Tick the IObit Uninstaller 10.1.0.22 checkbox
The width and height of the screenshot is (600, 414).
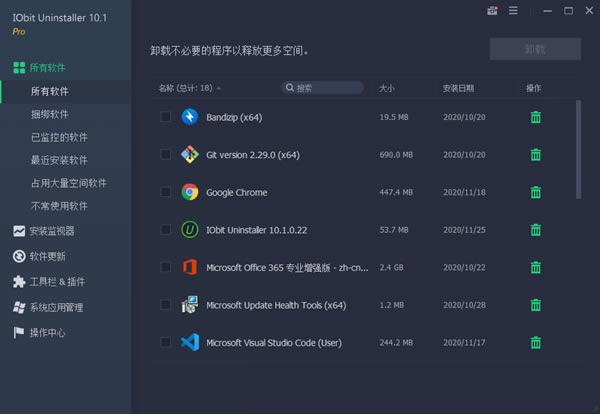pos(165,230)
